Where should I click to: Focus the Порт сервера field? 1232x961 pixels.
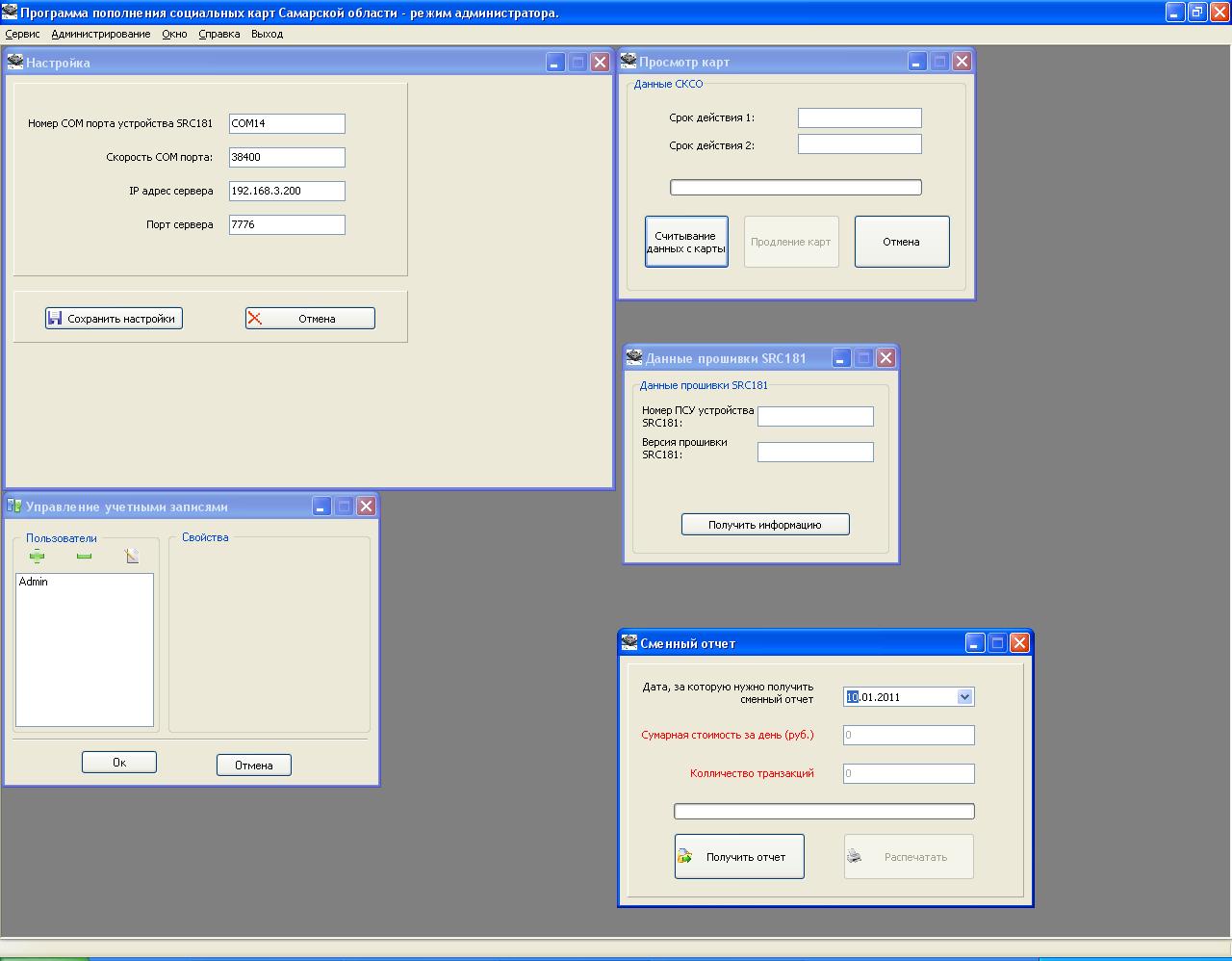pyautogui.click(x=287, y=224)
